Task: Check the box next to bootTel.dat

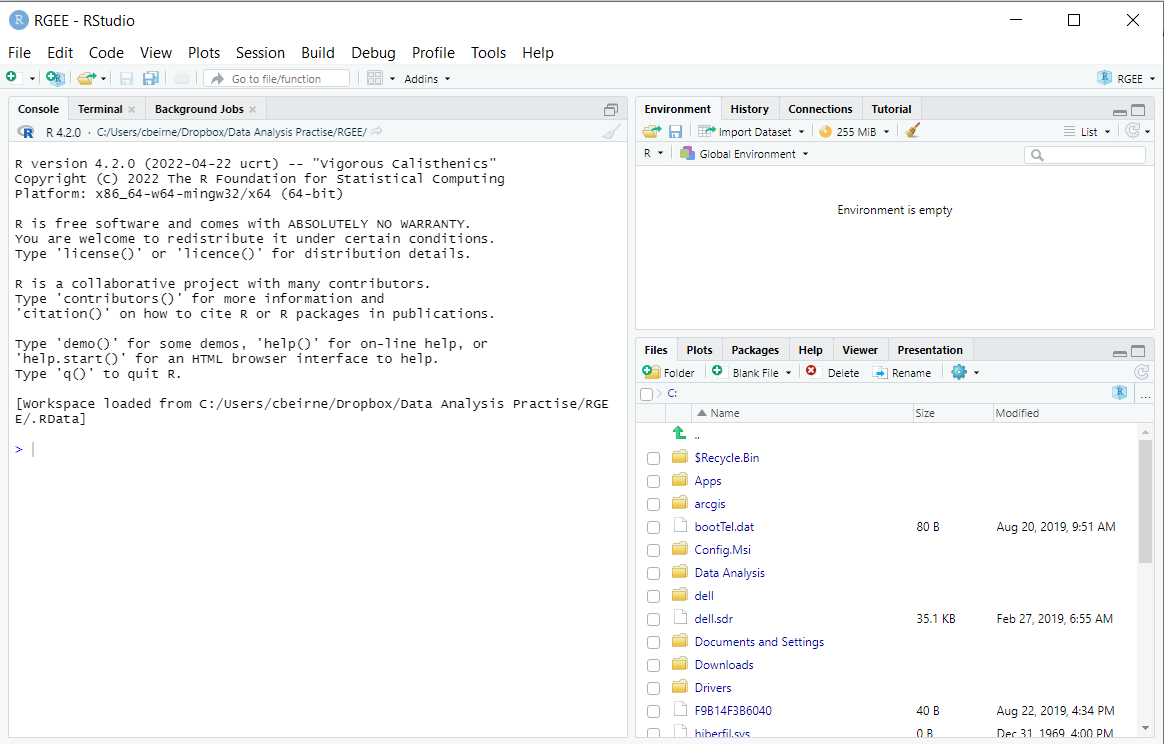Action: coord(653,527)
